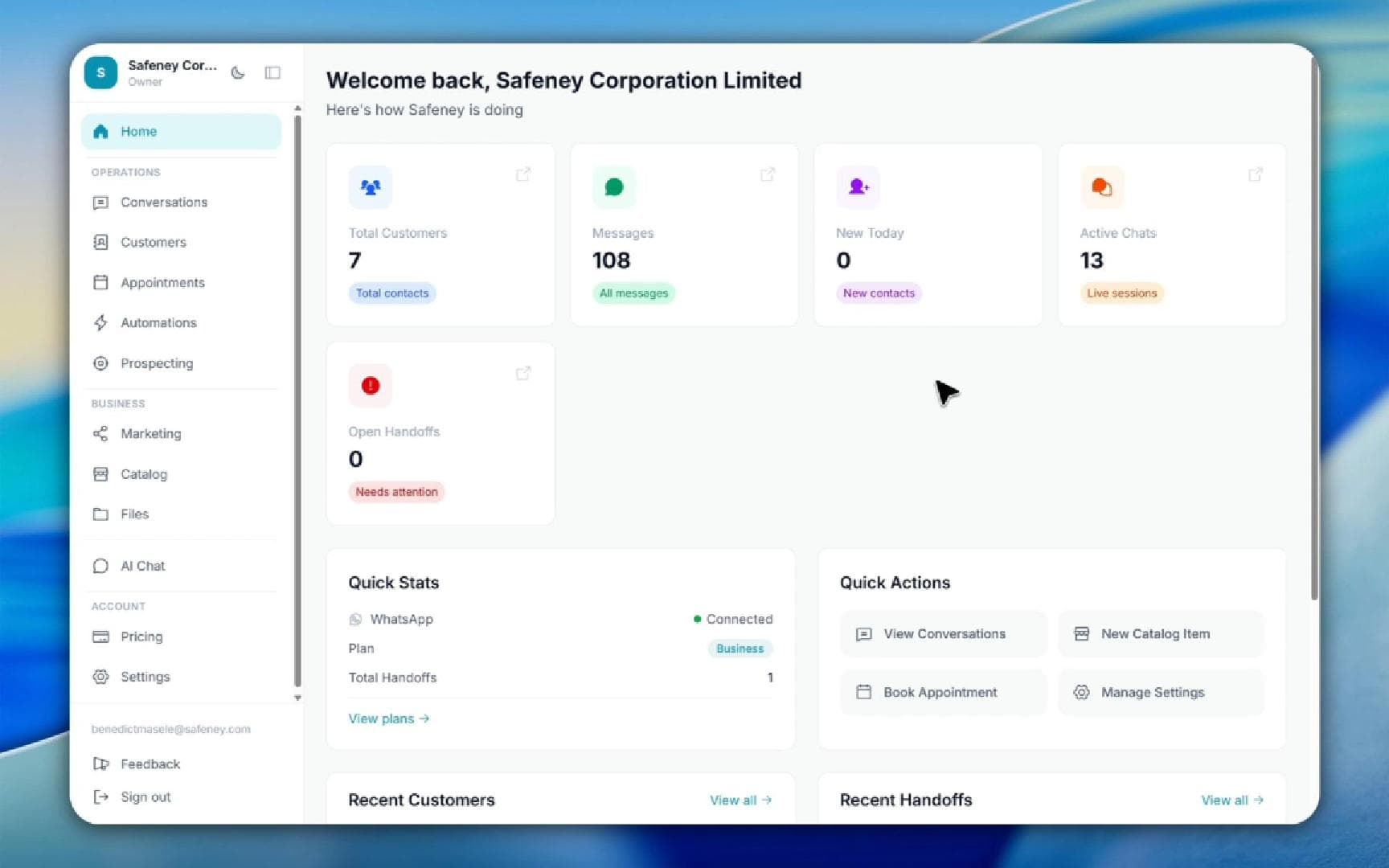The width and height of the screenshot is (1389, 868).
Task: Open Appointments via the calendar icon
Action: [100, 282]
